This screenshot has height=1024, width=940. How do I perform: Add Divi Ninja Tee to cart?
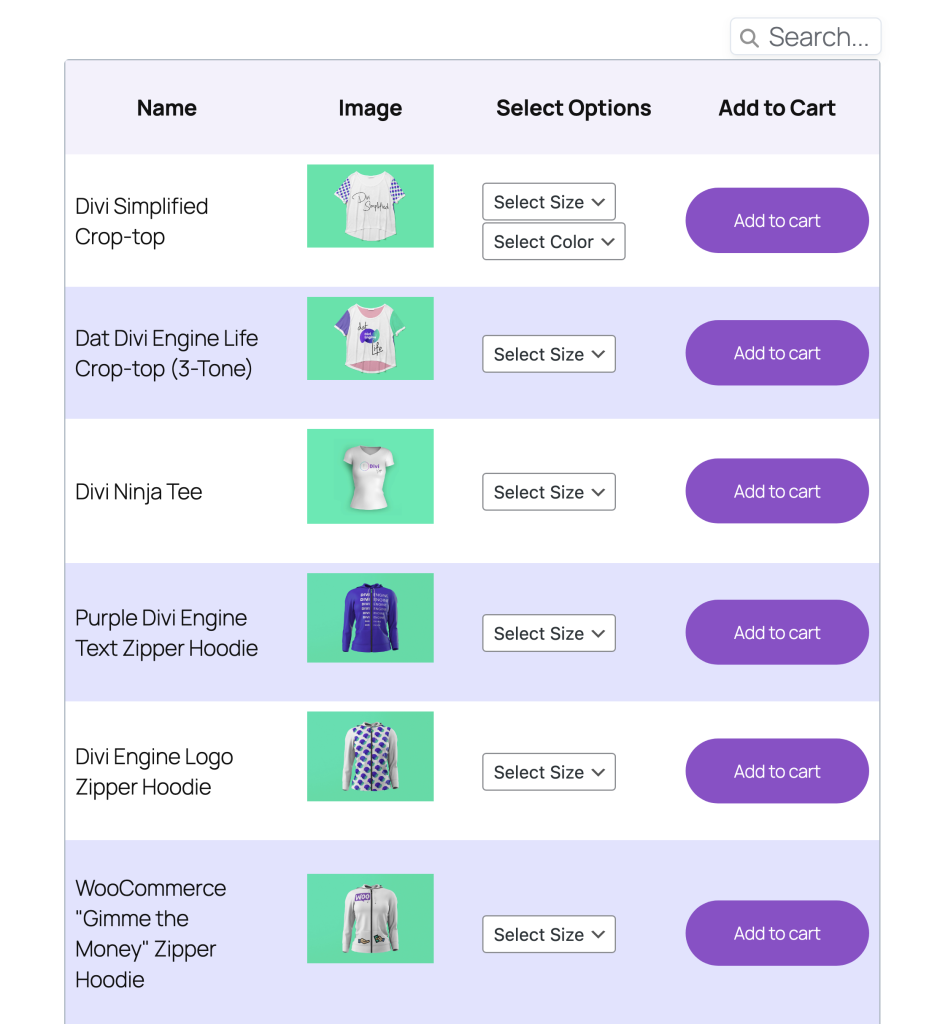click(x=777, y=491)
